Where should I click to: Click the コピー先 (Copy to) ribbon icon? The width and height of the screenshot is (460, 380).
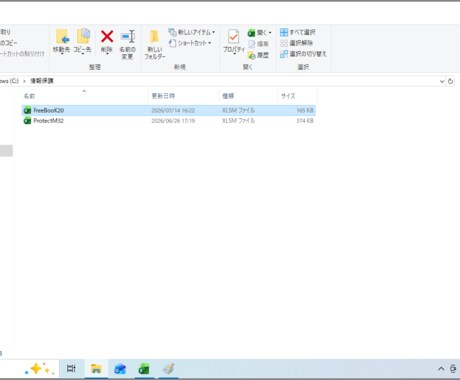(83, 36)
